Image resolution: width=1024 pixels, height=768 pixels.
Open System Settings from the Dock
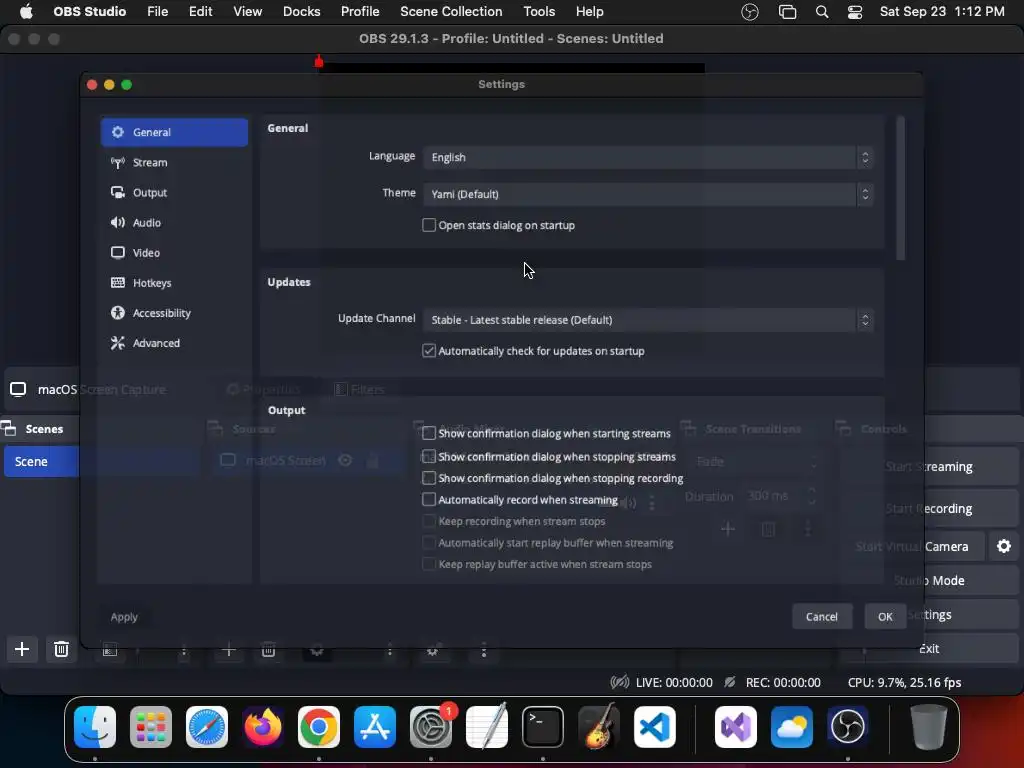click(x=431, y=727)
